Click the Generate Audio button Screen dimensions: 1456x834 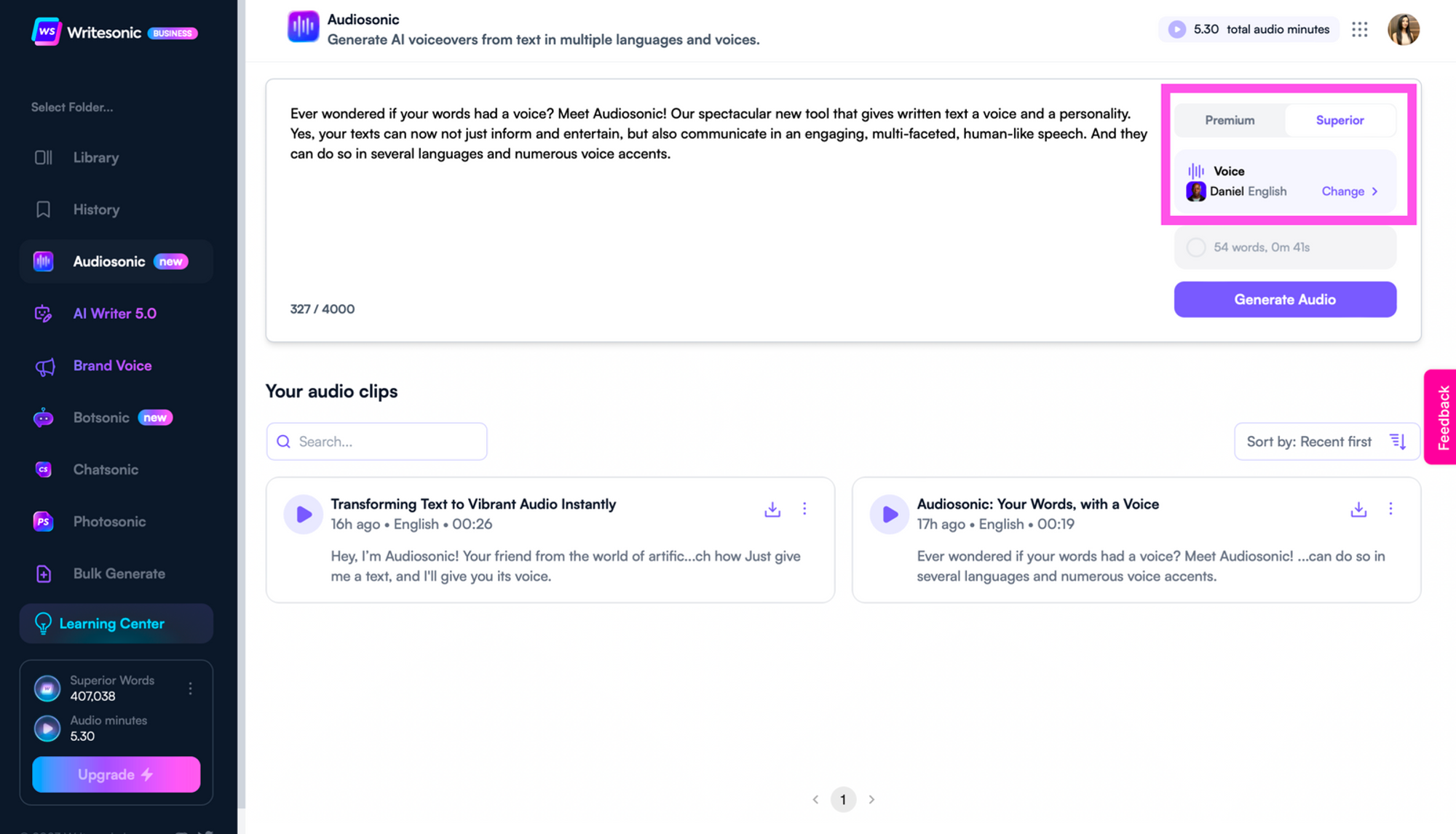(x=1285, y=299)
